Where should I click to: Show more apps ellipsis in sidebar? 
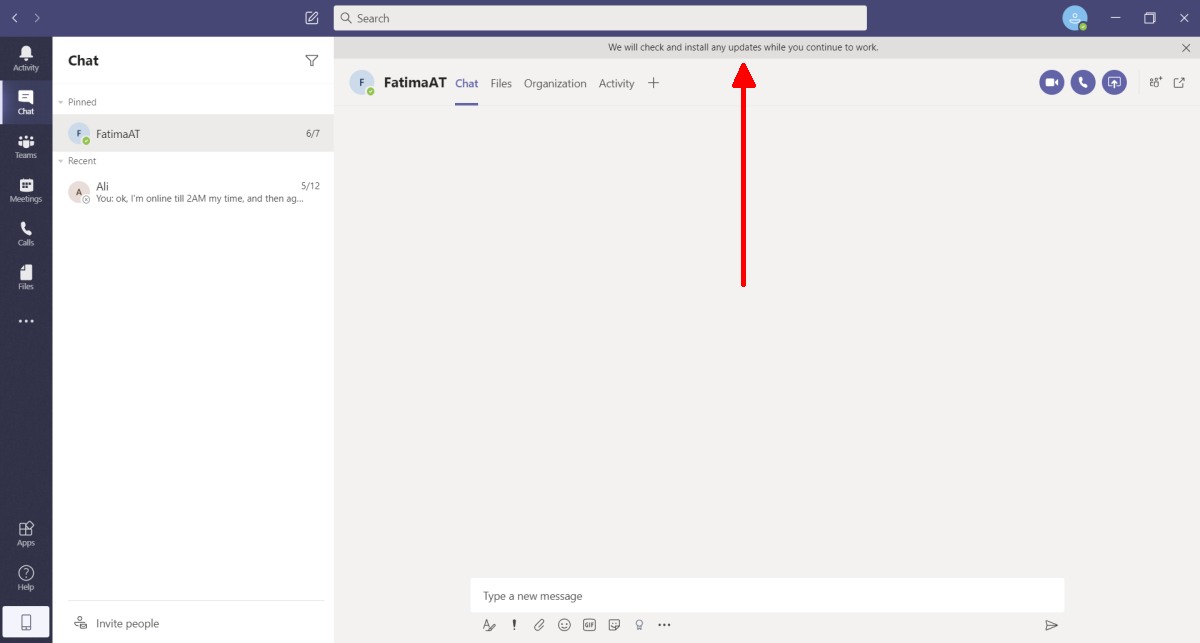click(26, 322)
